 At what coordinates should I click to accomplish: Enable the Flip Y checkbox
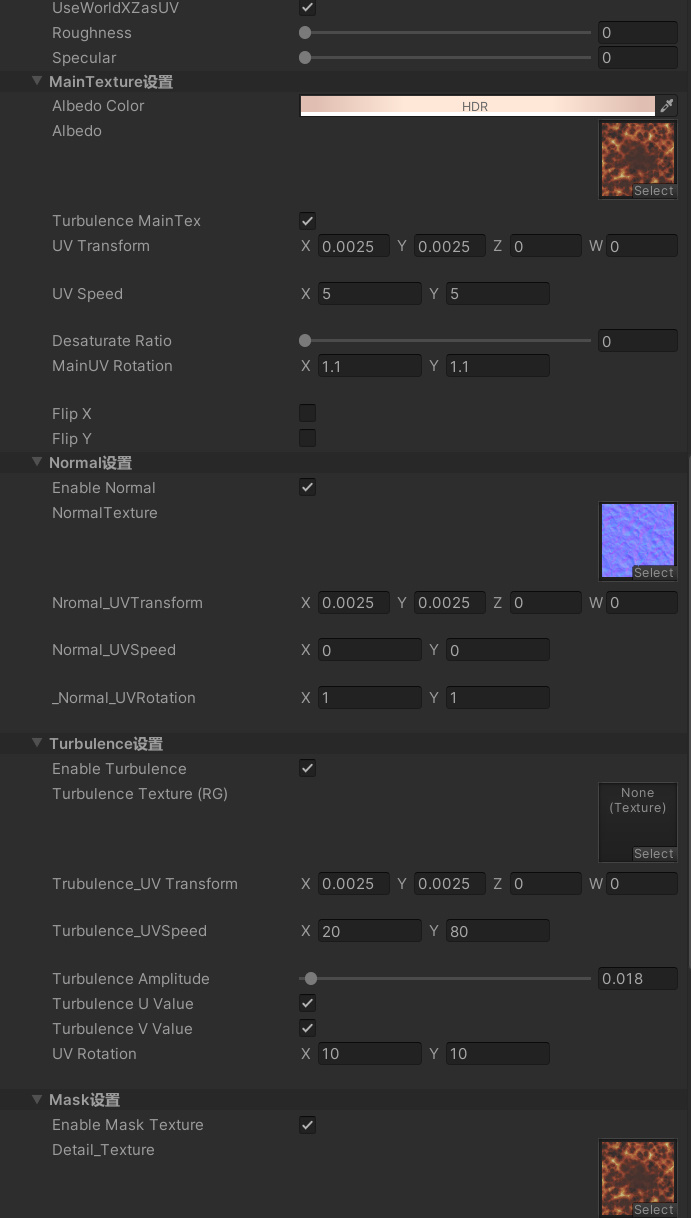coord(308,438)
